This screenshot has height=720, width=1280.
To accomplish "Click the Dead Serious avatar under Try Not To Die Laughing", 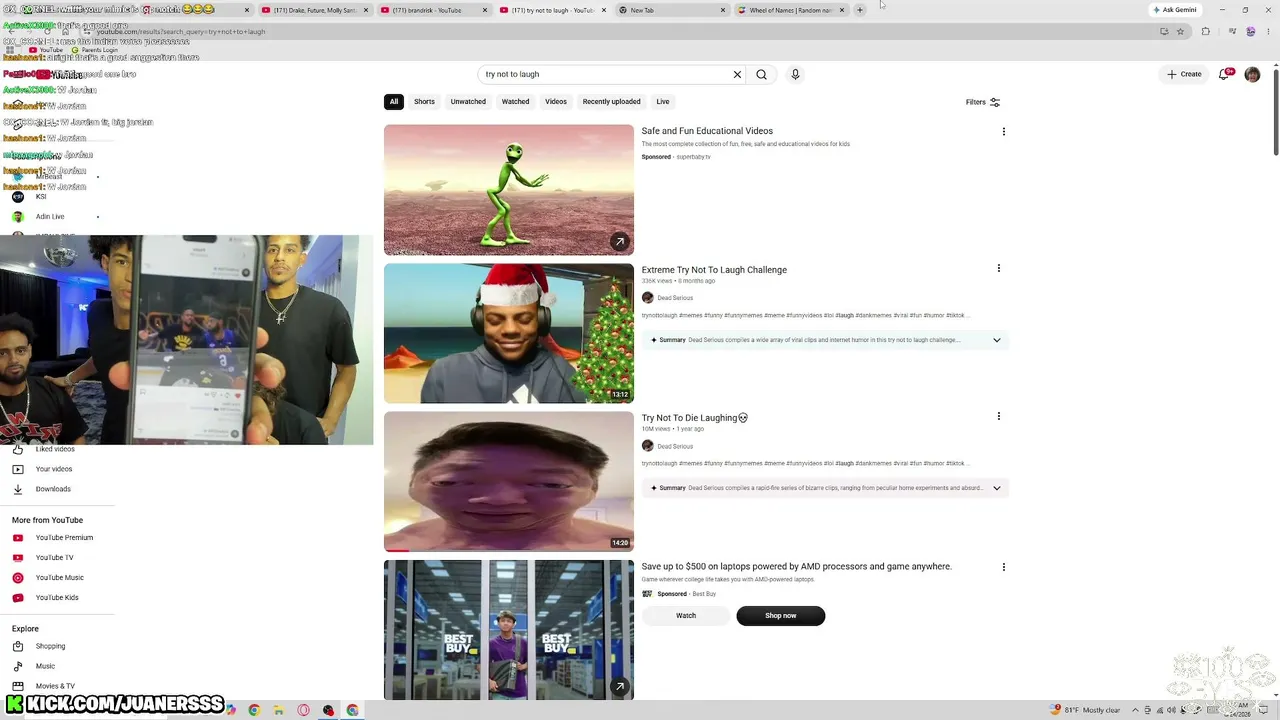I will coord(647,446).
